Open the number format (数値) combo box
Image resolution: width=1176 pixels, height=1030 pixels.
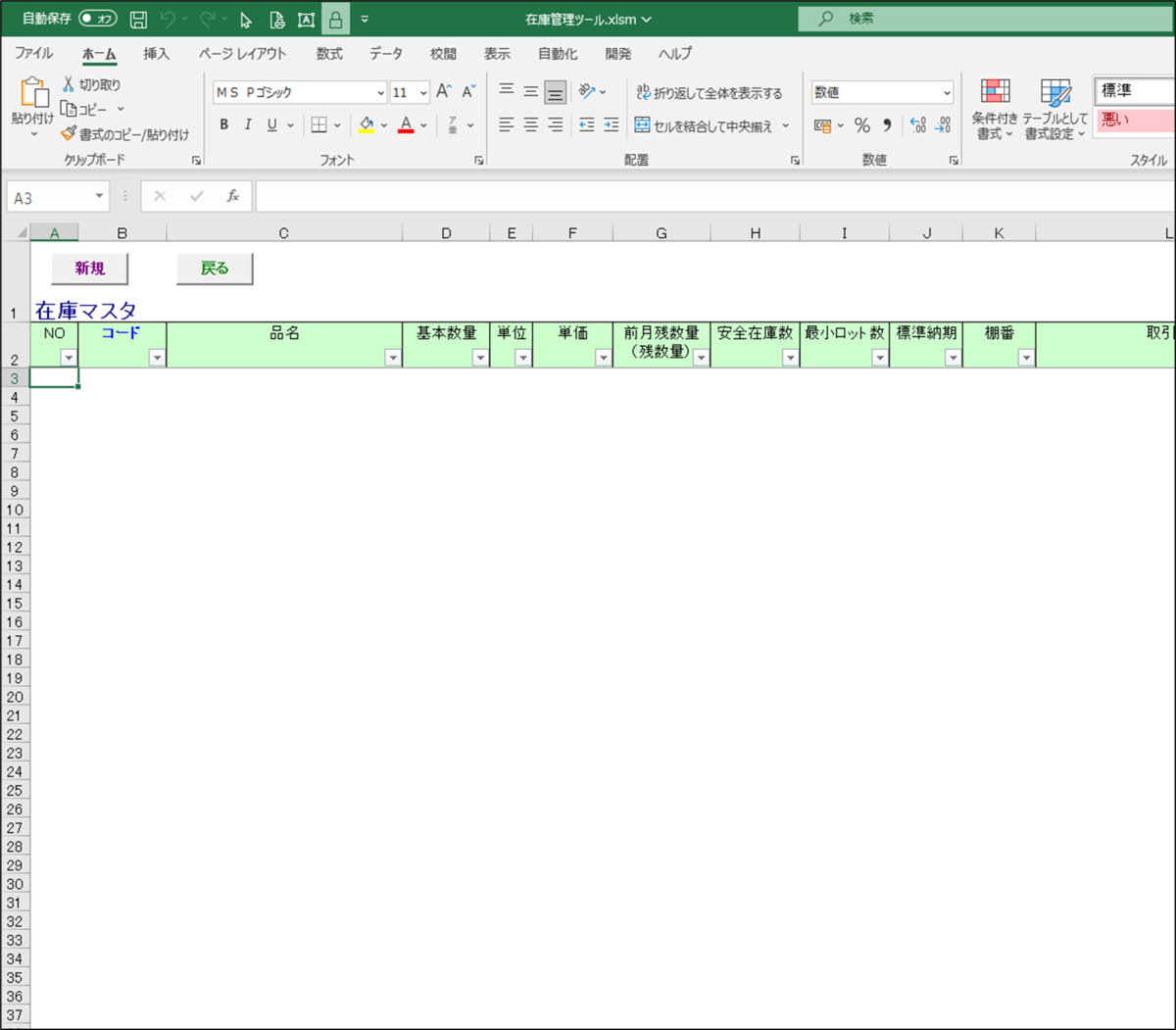click(x=882, y=92)
